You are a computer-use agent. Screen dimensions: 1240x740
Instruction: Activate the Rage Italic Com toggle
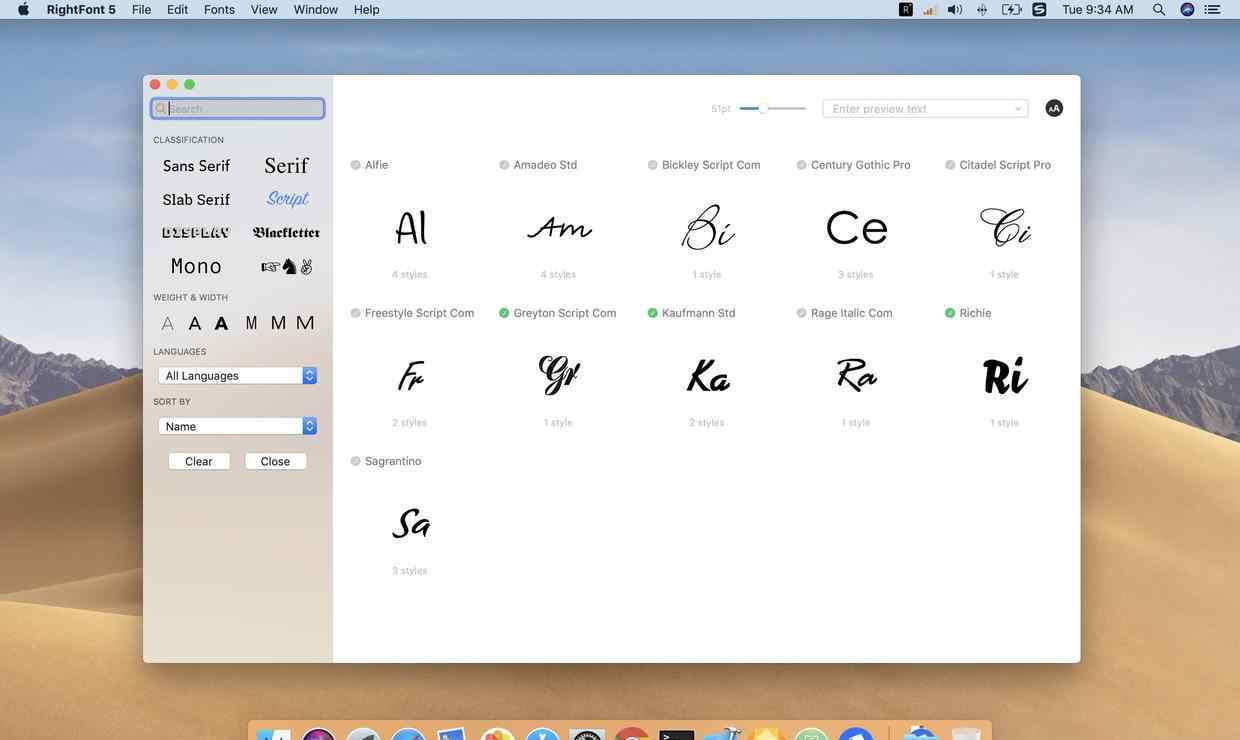tap(801, 313)
